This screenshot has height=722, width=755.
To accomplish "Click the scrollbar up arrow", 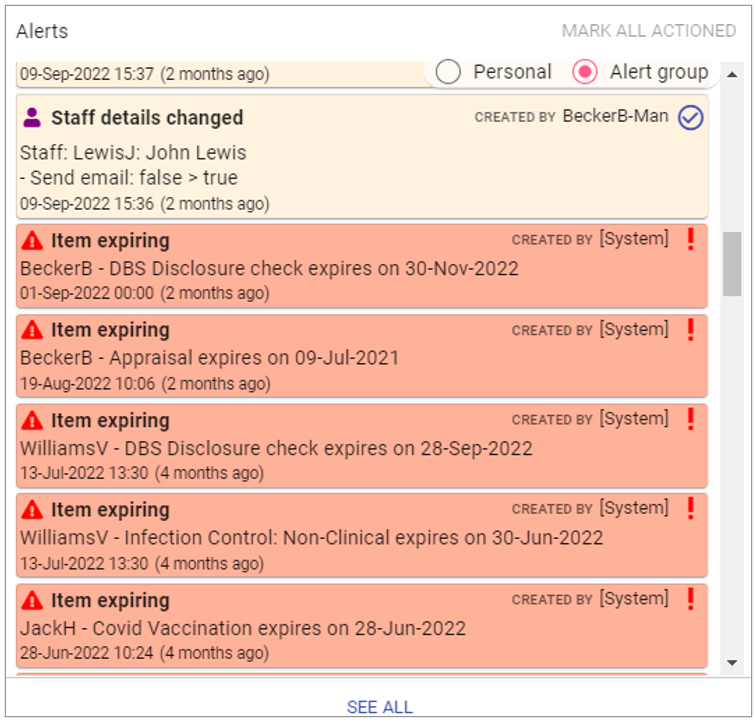I will pos(732,75).
